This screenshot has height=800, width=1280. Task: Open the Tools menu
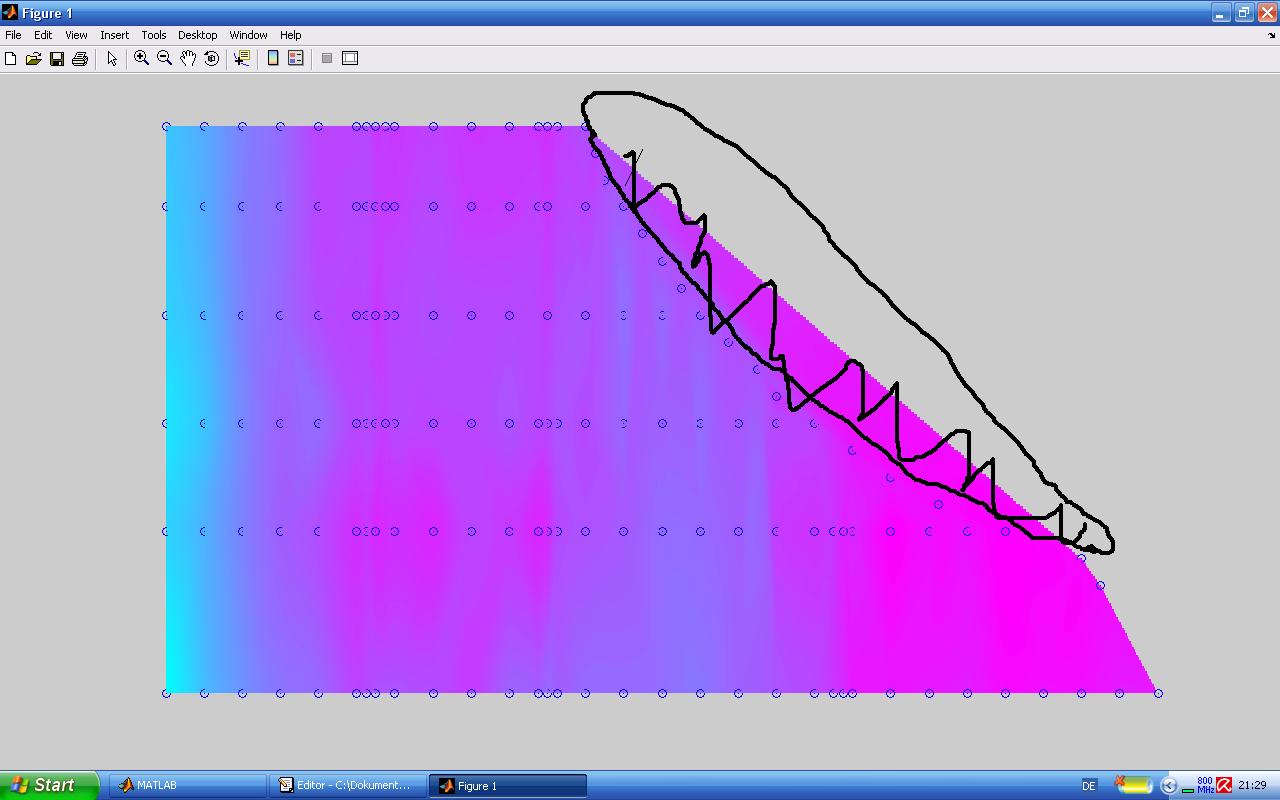(x=153, y=35)
